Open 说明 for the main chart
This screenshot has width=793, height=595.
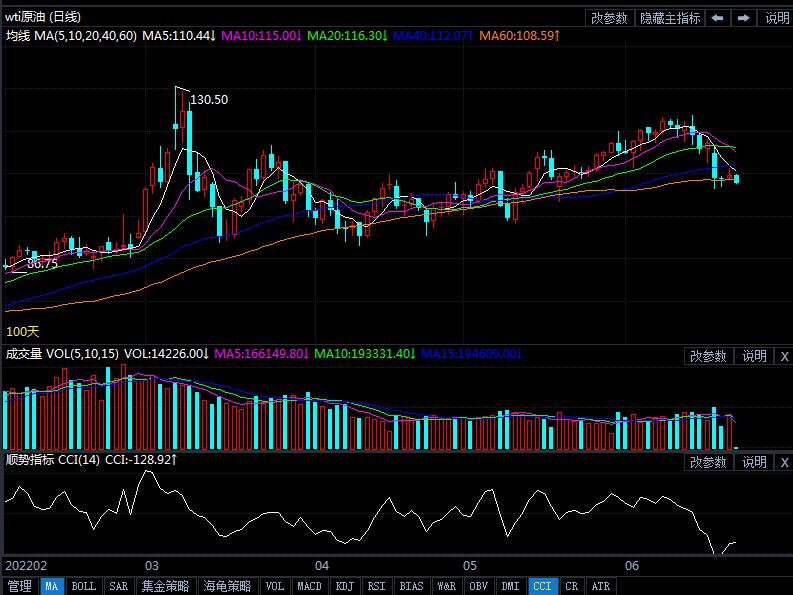[x=776, y=18]
